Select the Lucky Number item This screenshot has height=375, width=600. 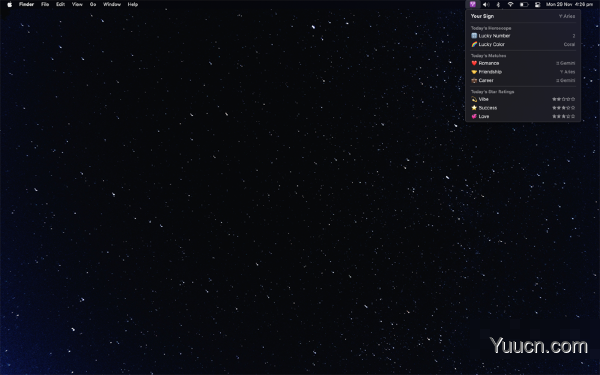tap(523, 36)
